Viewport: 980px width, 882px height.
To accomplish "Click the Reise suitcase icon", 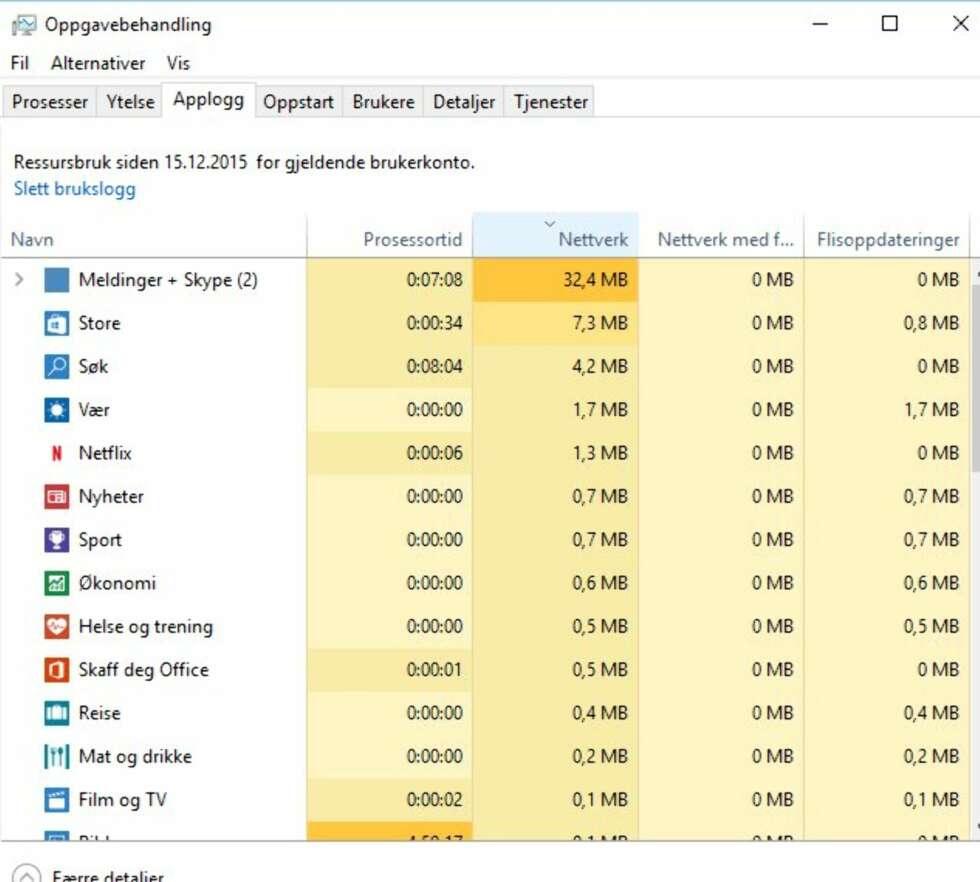I will (x=56, y=713).
